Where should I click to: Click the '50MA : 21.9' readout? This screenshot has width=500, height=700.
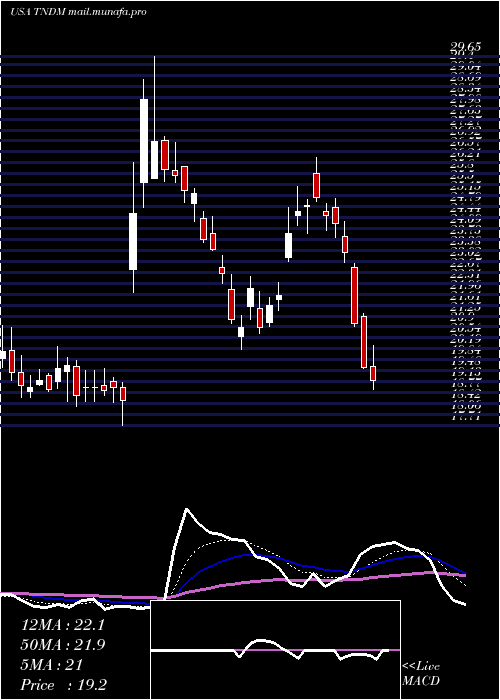(62, 645)
